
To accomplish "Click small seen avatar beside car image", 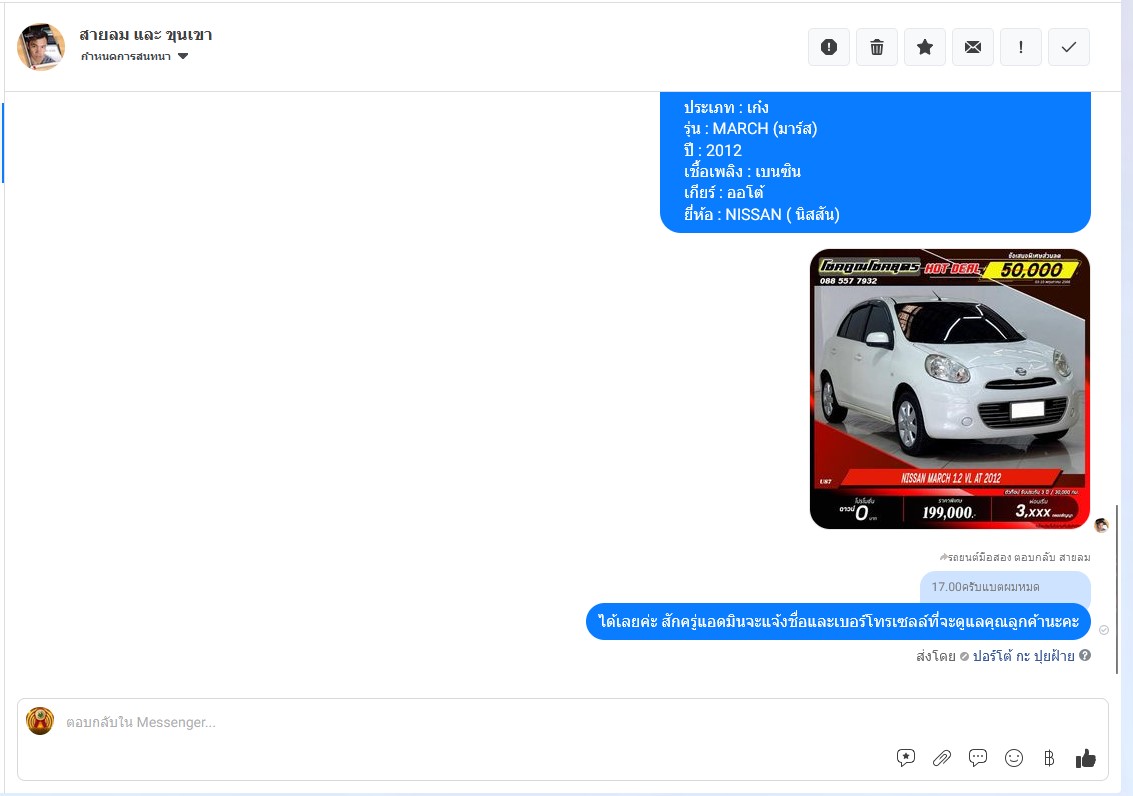I will click(x=1101, y=525).
